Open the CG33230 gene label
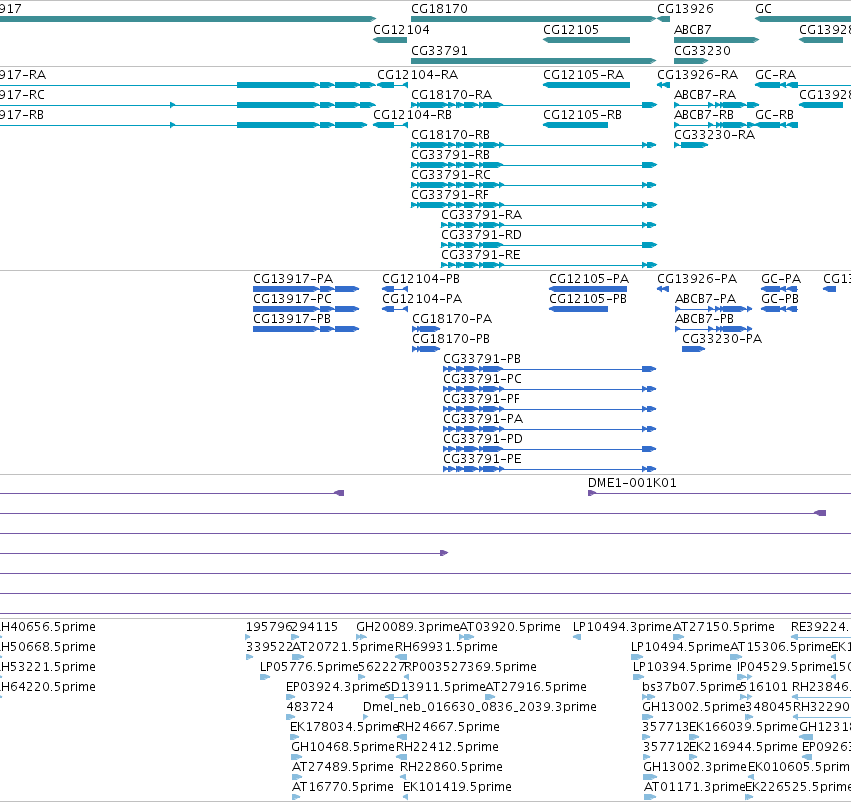The width and height of the screenshot is (851, 802). [702, 50]
